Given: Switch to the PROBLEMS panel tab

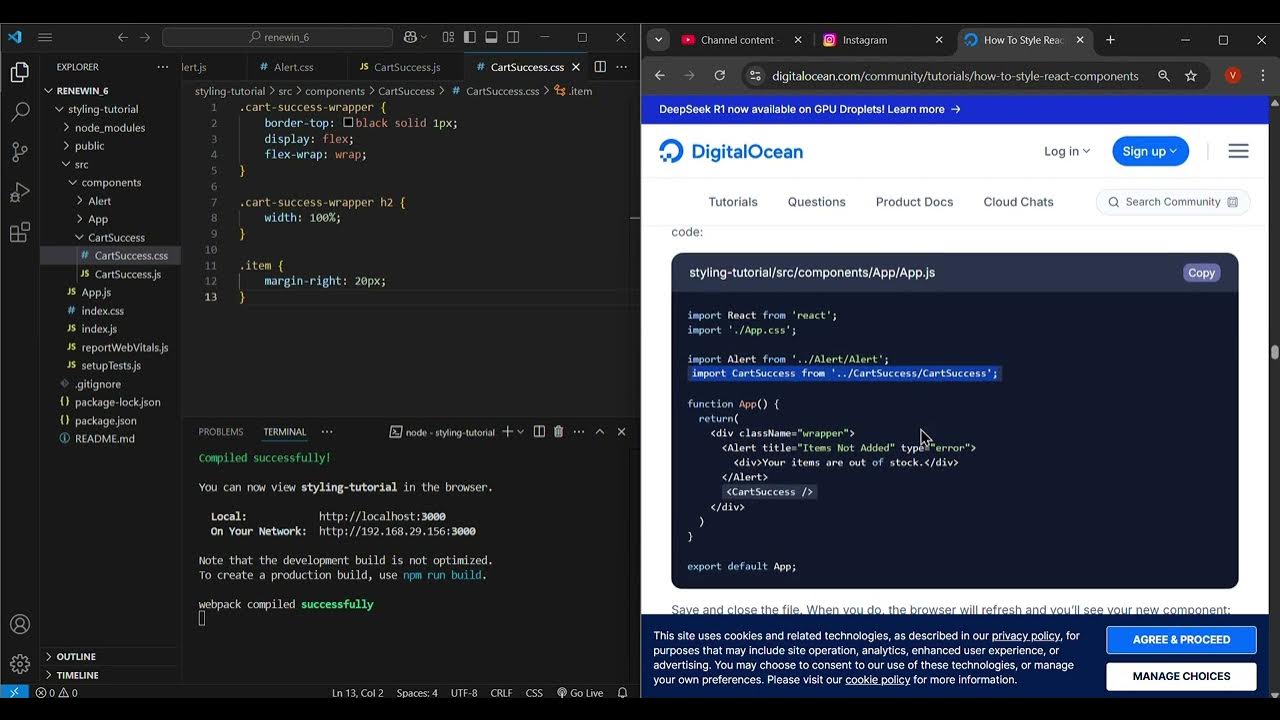Looking at the screenshot, I should pos(221,432).
